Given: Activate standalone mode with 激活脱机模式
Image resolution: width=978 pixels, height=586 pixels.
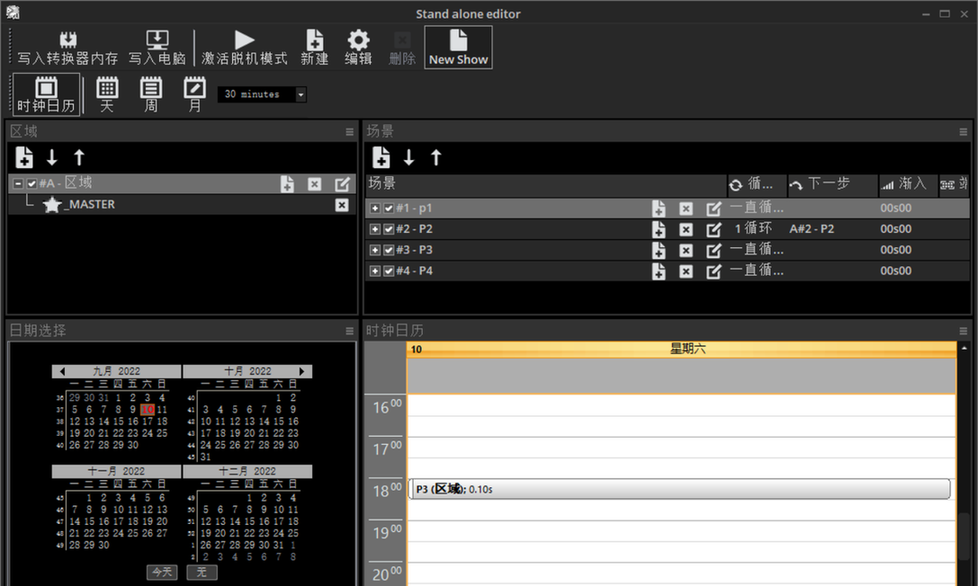Looking at the screenshot, I should tap(244, 47).
